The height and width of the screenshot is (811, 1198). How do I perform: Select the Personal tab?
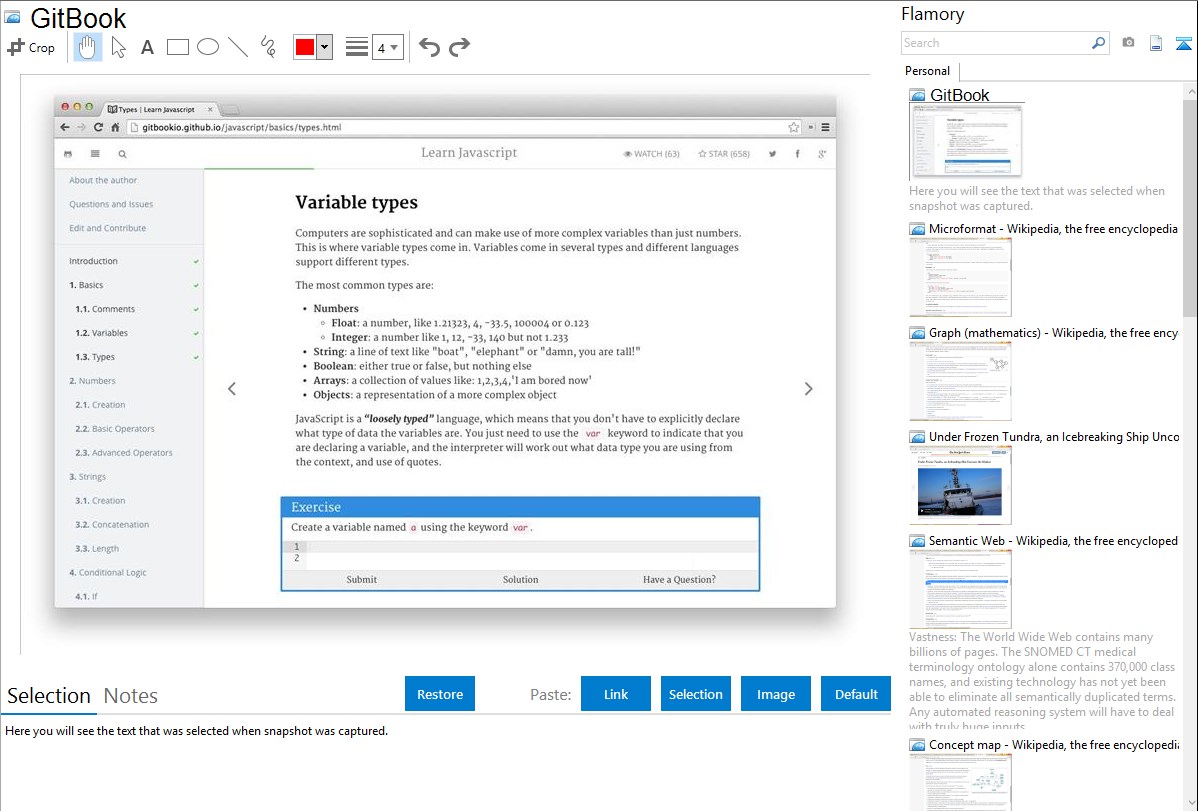tap(928, 71)
